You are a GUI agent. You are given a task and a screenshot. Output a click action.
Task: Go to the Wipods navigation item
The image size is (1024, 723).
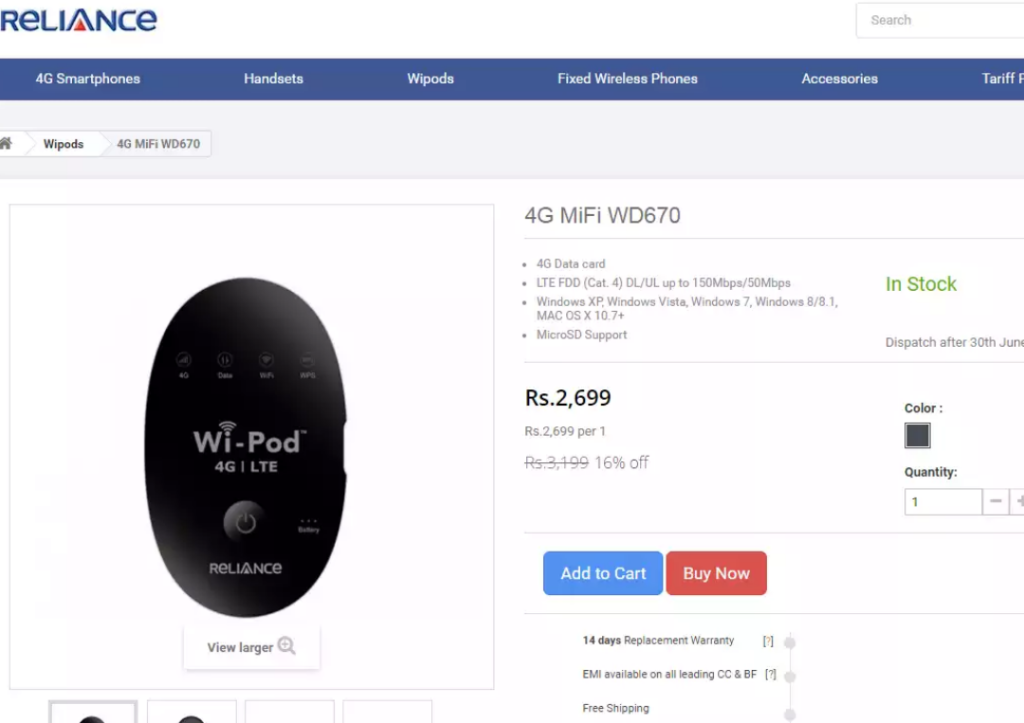pos(430,78)
